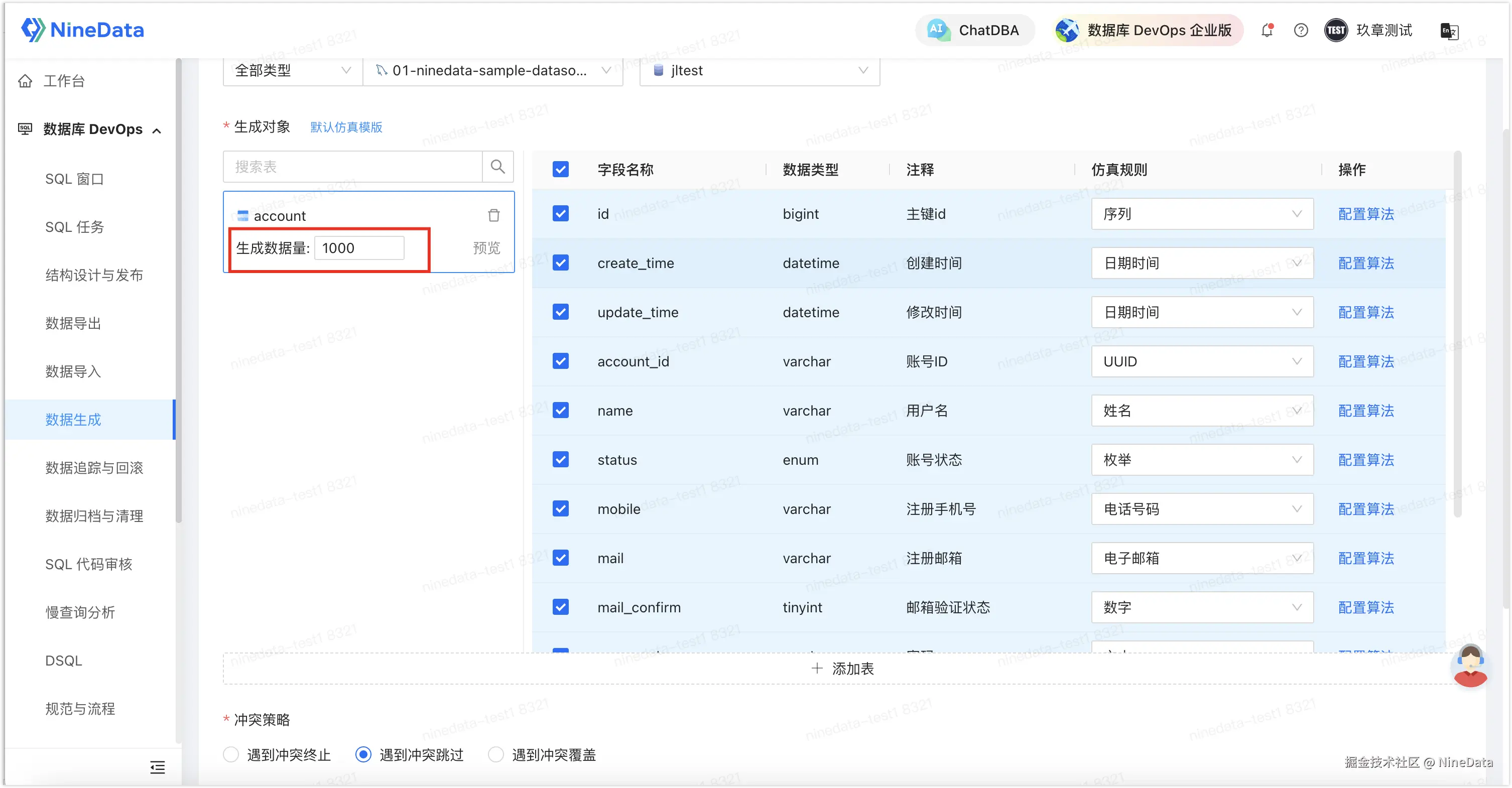
Task: Click 配置算法 link for the name field
Action: (1365, 411)
